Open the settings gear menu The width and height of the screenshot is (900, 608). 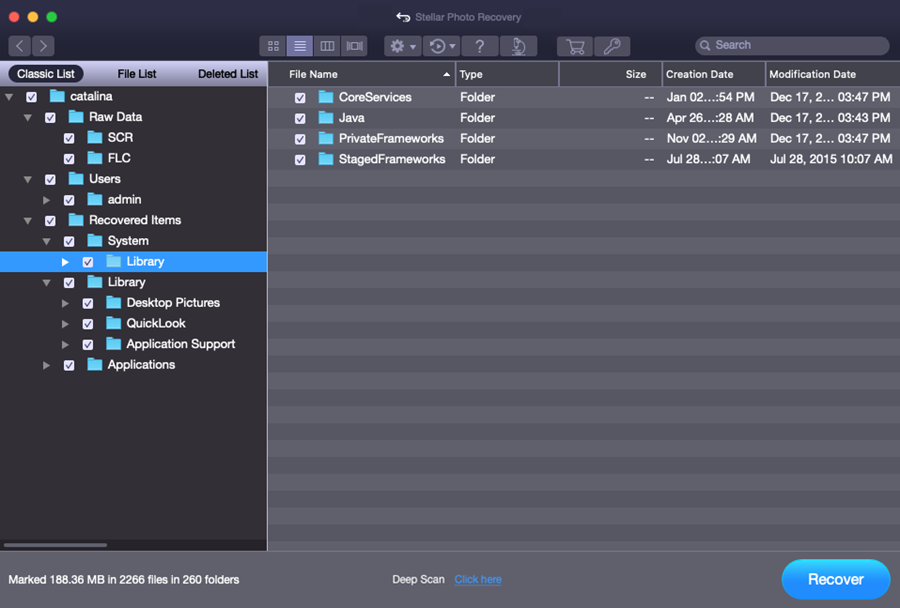pos(403,46)
